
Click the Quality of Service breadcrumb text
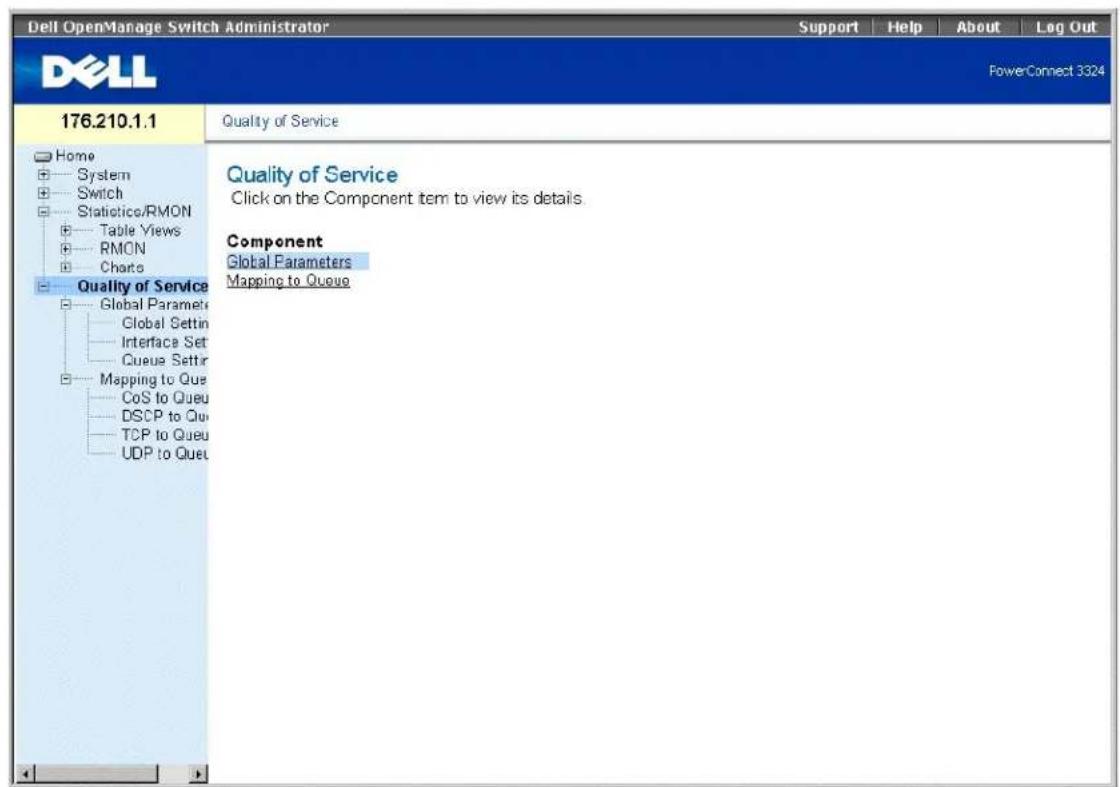coord(280,121)
